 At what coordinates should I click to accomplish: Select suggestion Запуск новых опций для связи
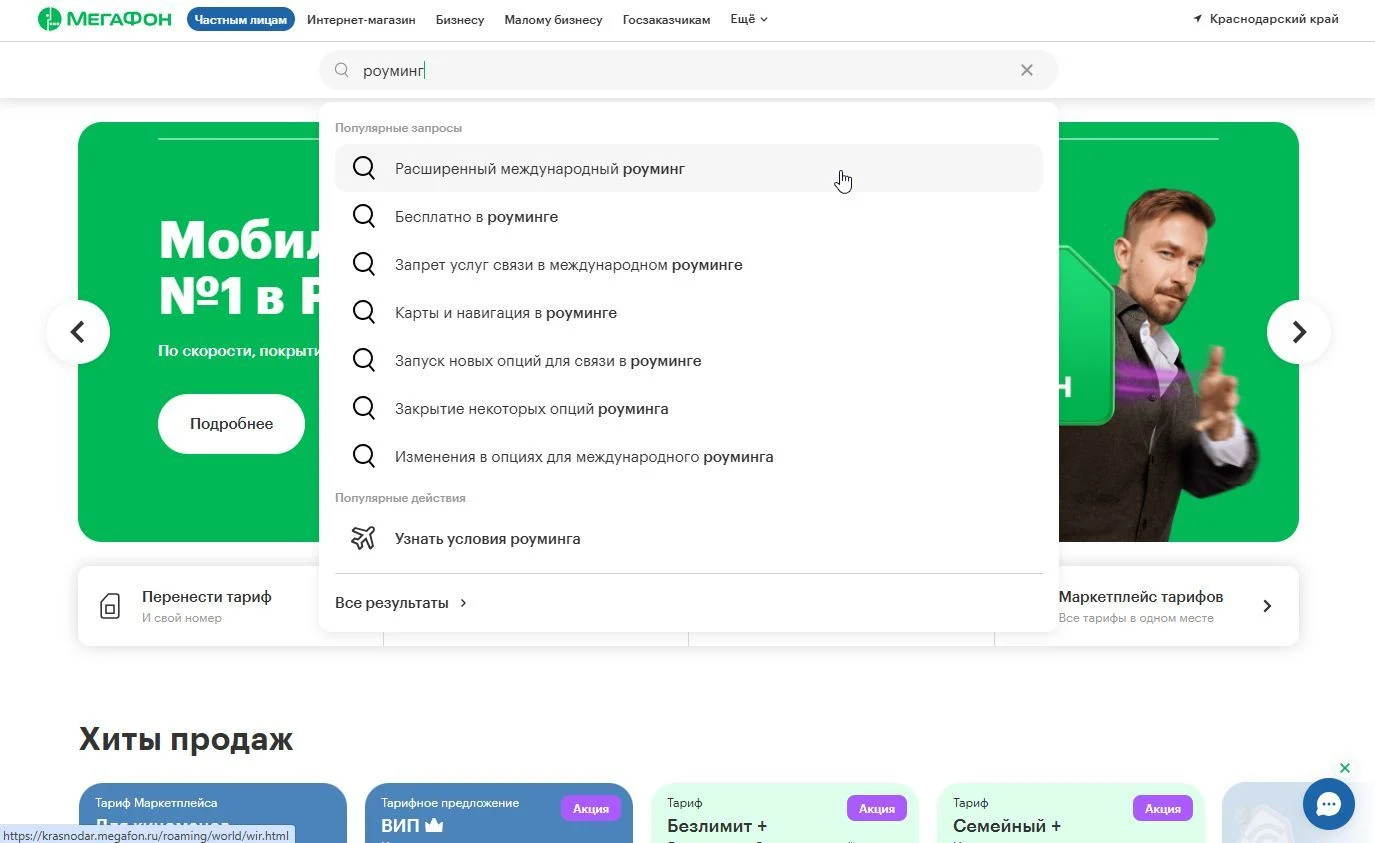[689, 360]
